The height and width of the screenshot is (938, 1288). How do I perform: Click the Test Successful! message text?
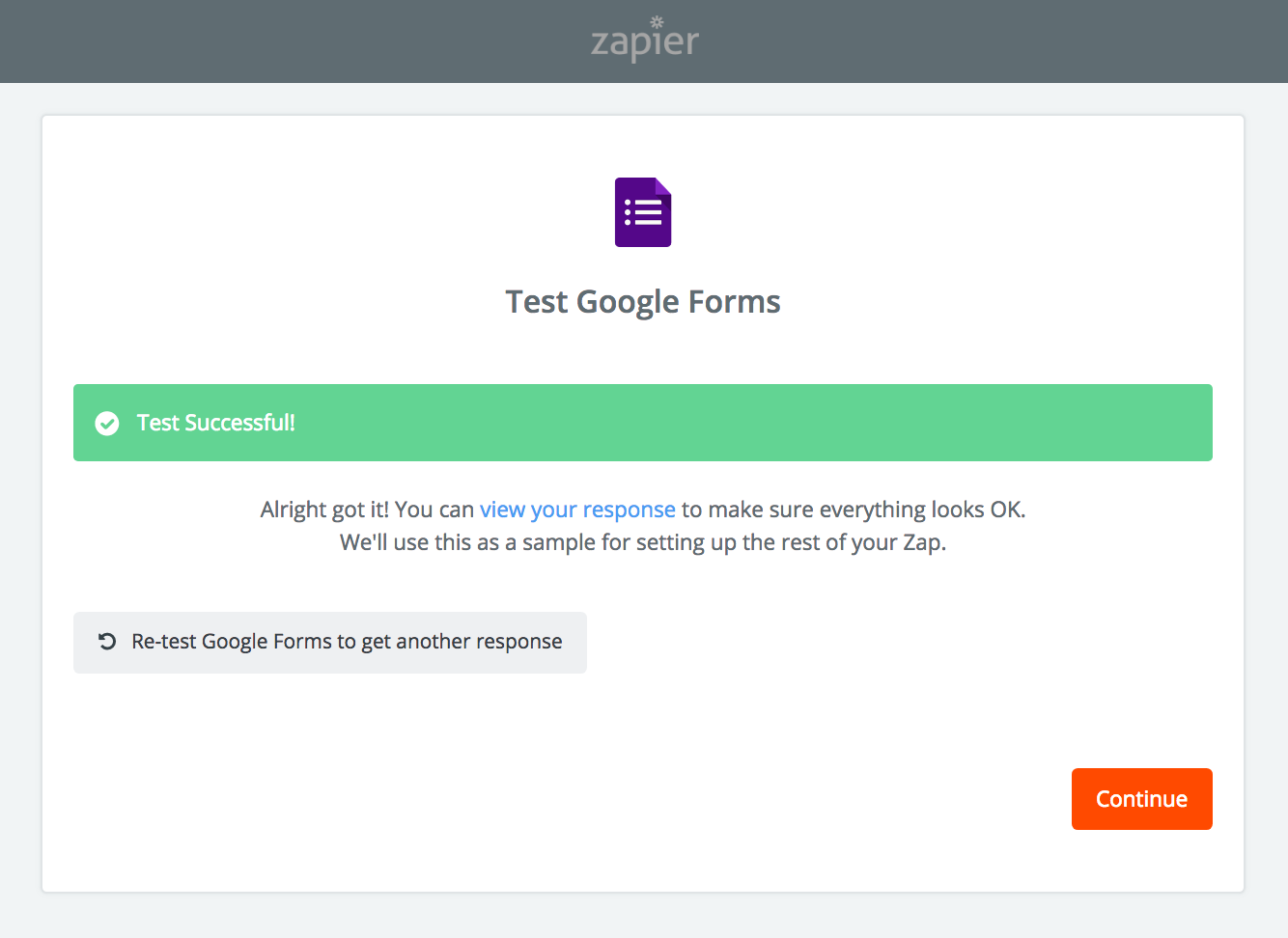tap(216, 423)
